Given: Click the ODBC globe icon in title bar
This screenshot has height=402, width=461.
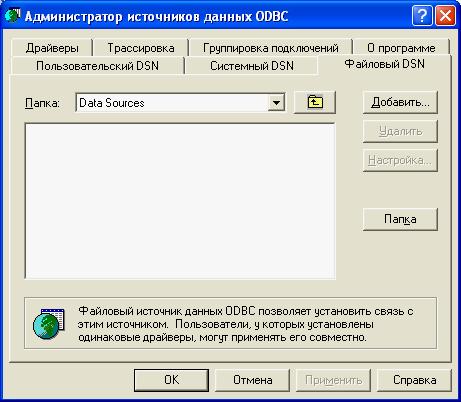Looking at the screenshot, I should point(12,16).
